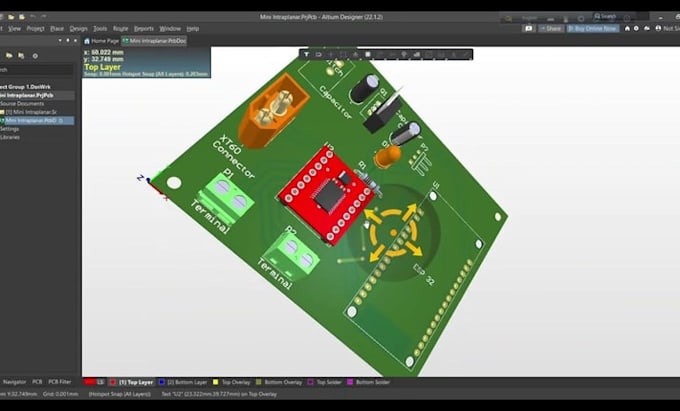Viewport: 680px width, 411px height.
Task: Click the blue Bottom Layer color swatch
Action: point(162,382)
